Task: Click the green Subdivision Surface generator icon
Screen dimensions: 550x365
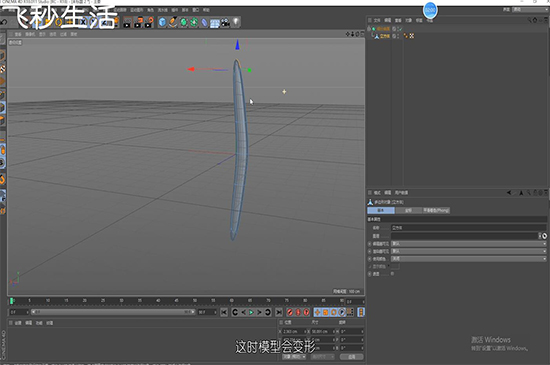Action: (x=183, y=22)
